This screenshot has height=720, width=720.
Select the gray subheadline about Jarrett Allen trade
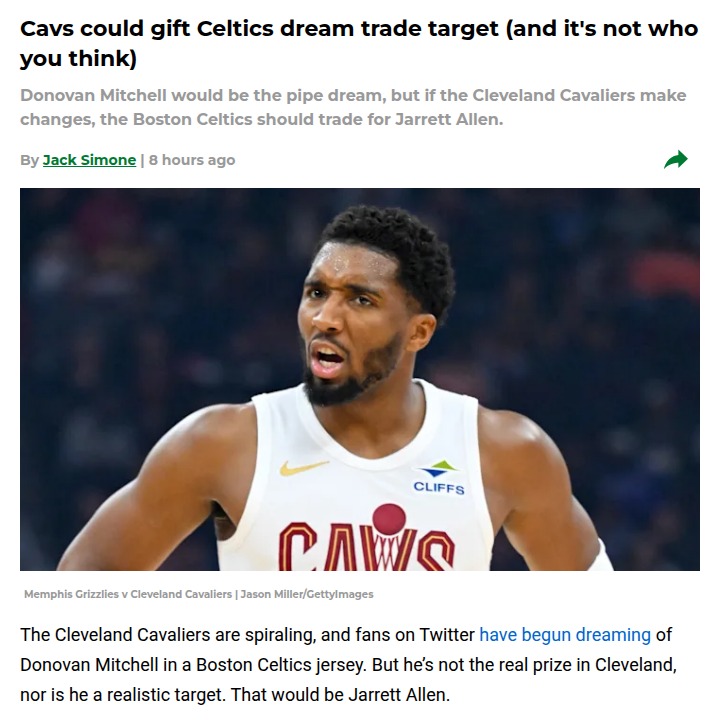[x=353, y=107]
